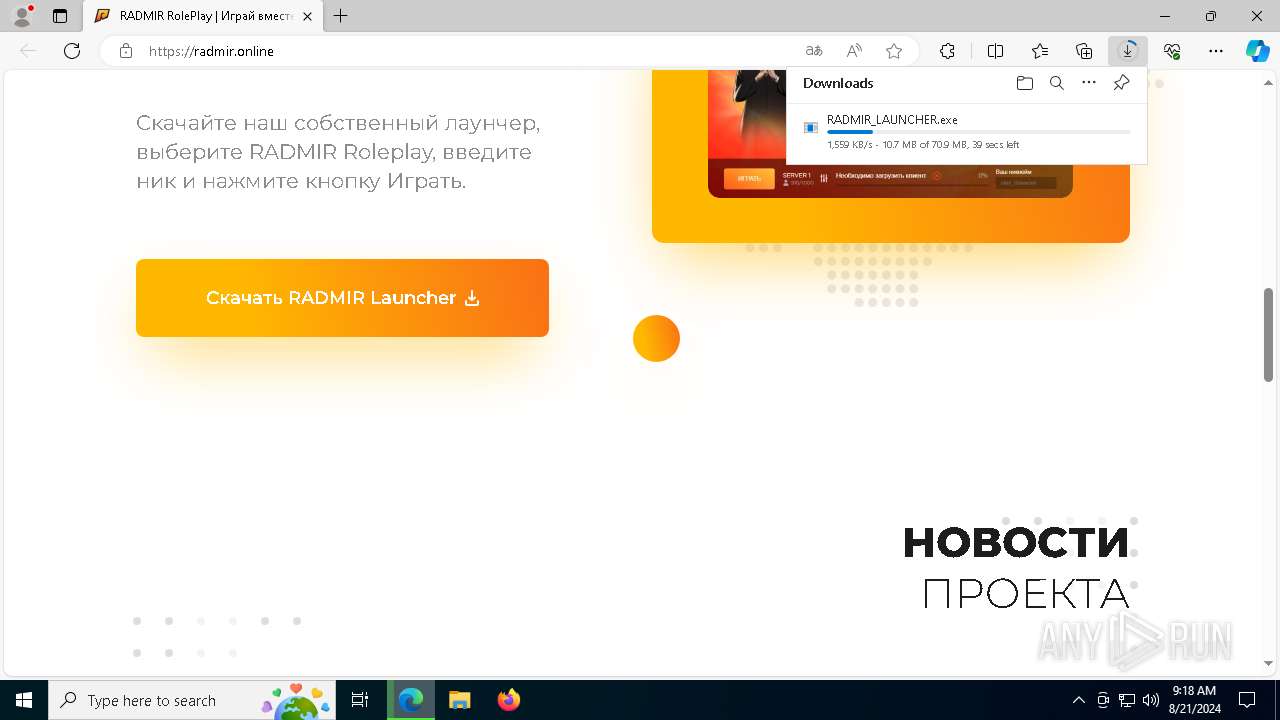Show hidden system tray icons
The image size is (1280, 720).
1078,700
